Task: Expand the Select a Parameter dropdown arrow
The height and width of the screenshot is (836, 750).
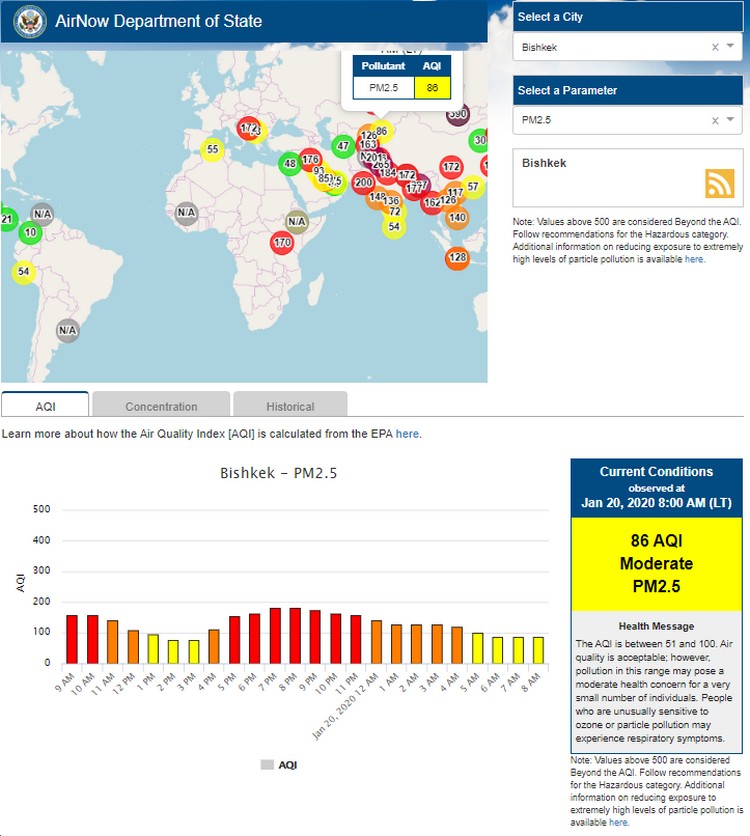Action: (x=731, y=120)
